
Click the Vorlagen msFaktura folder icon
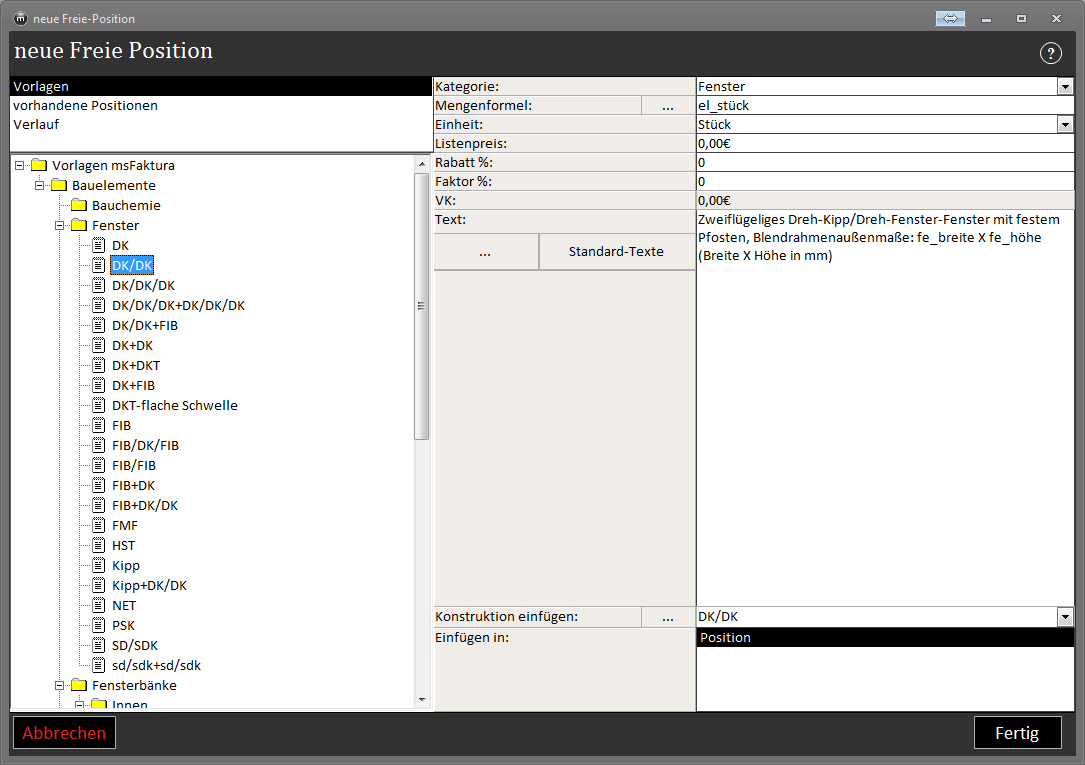[39, 165]
